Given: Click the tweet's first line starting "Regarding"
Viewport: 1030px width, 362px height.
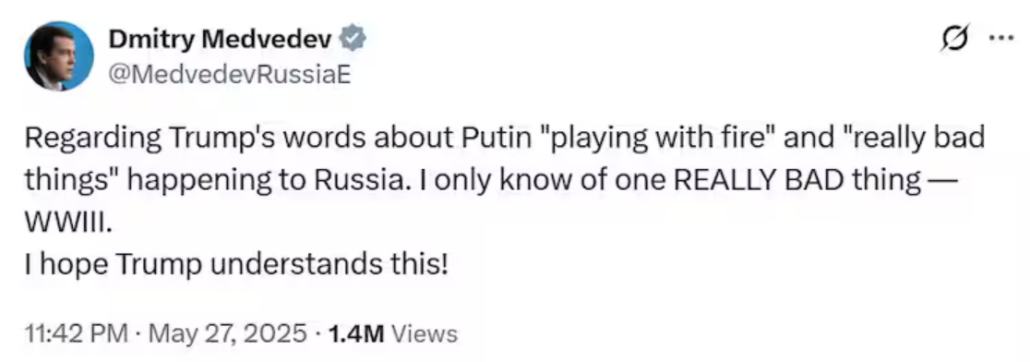Looking at the screenshot, I should (505, 139).
